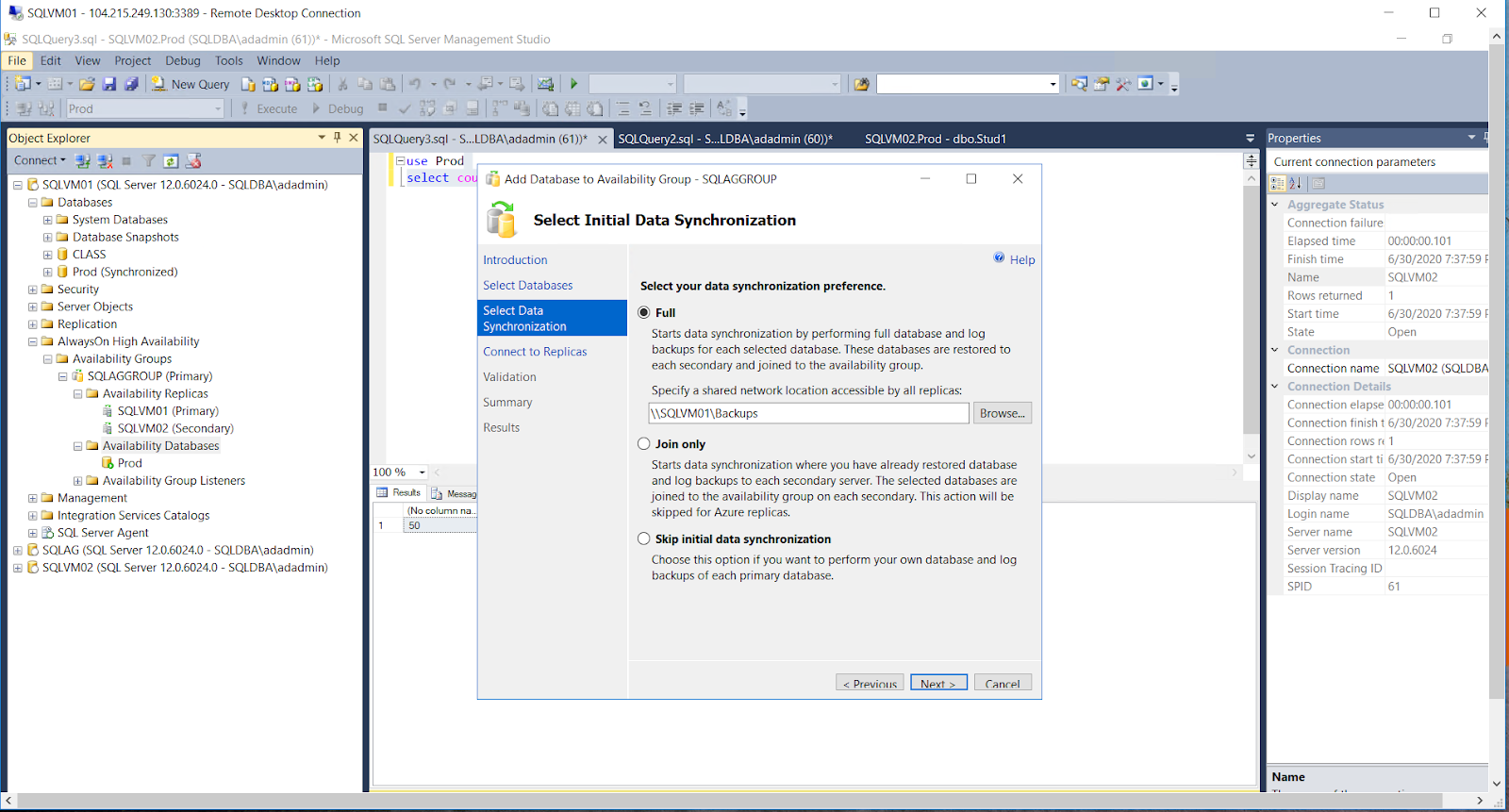Image resolution: width=1509 pixels, height=812 pixels.
Task: Click the Disconnect icon in Object Explorer
Action: 106,161
